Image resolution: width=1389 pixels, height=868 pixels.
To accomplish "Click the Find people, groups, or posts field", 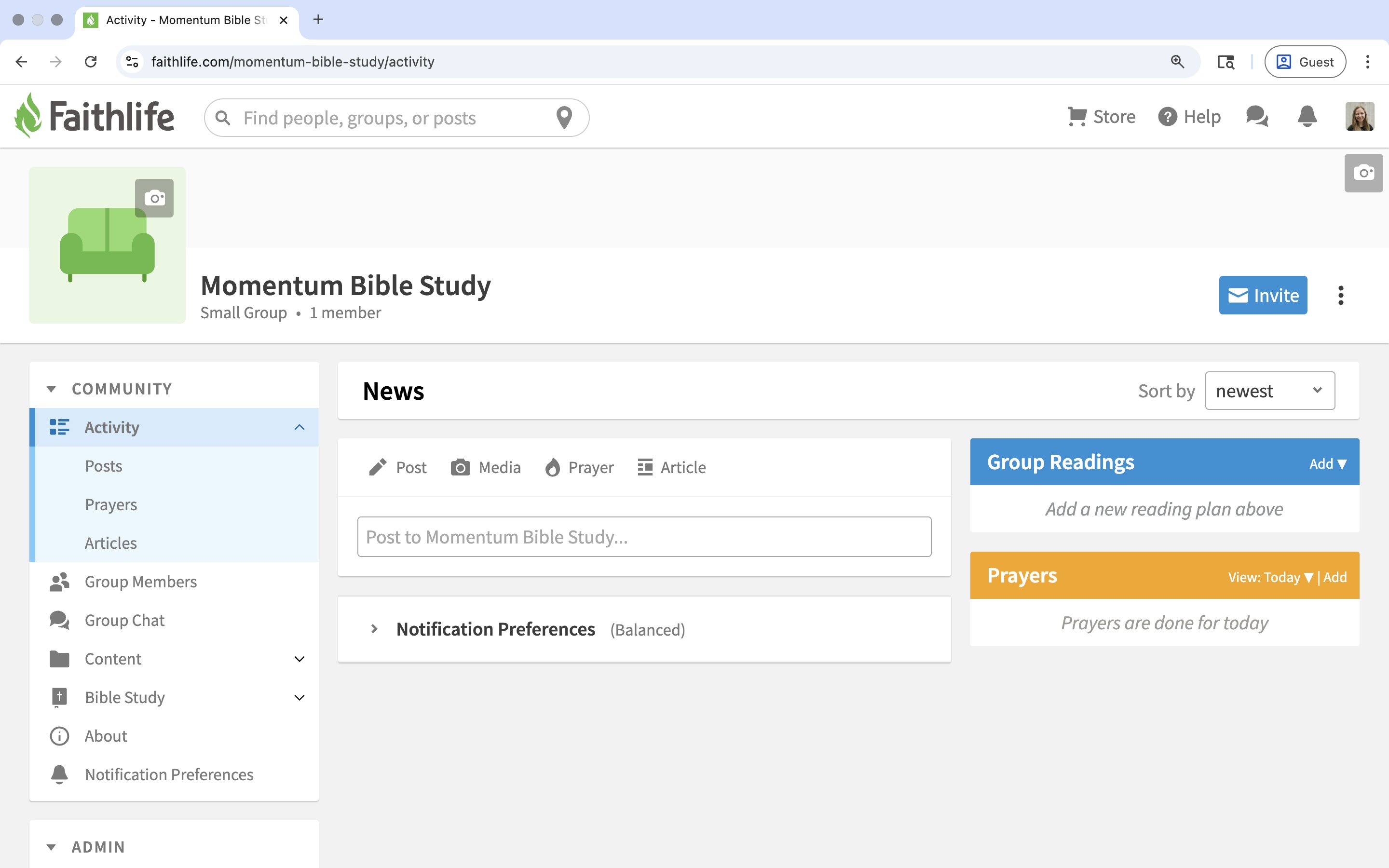I will (x=396, y=118).
